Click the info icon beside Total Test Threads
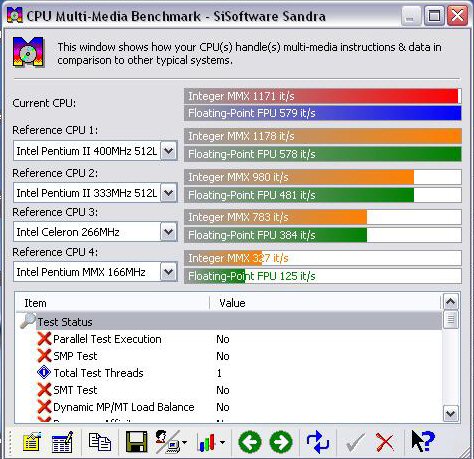Viewport: 474px width, 459px height. pyautogui.click(x=44, y=372)
